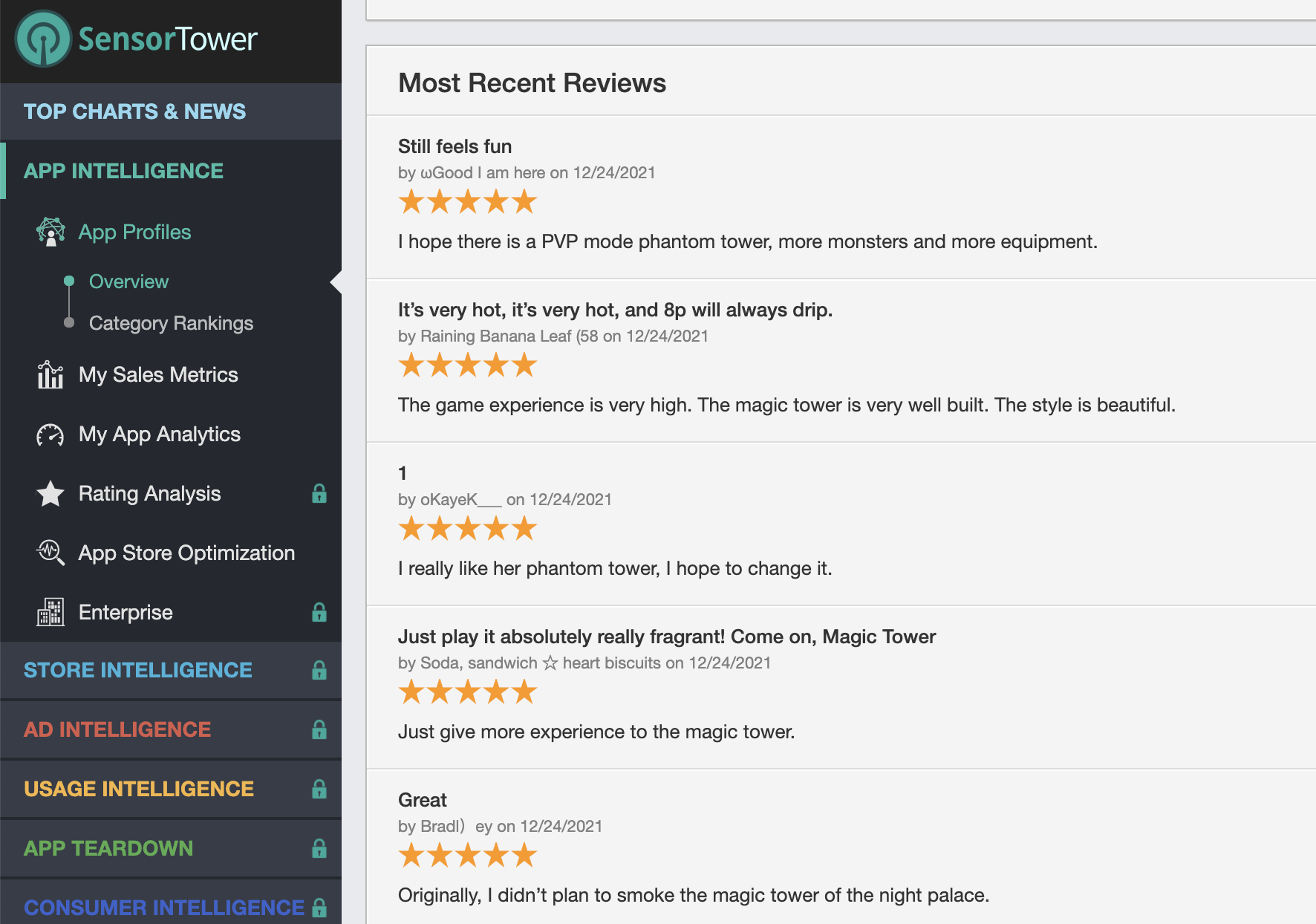Open the App Teardown menu section

click(108, 848)
